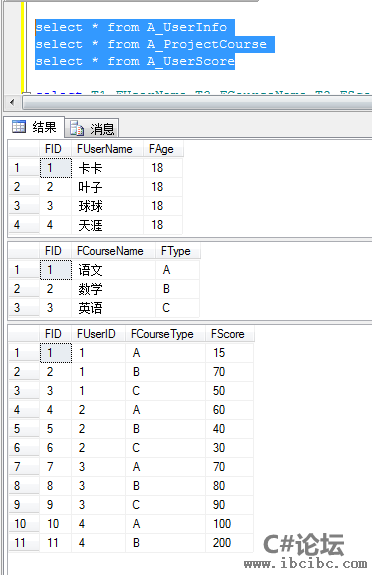Select row header 10 in score table
The height and width of the screenshot is (575, 372).
coord(24,524)
